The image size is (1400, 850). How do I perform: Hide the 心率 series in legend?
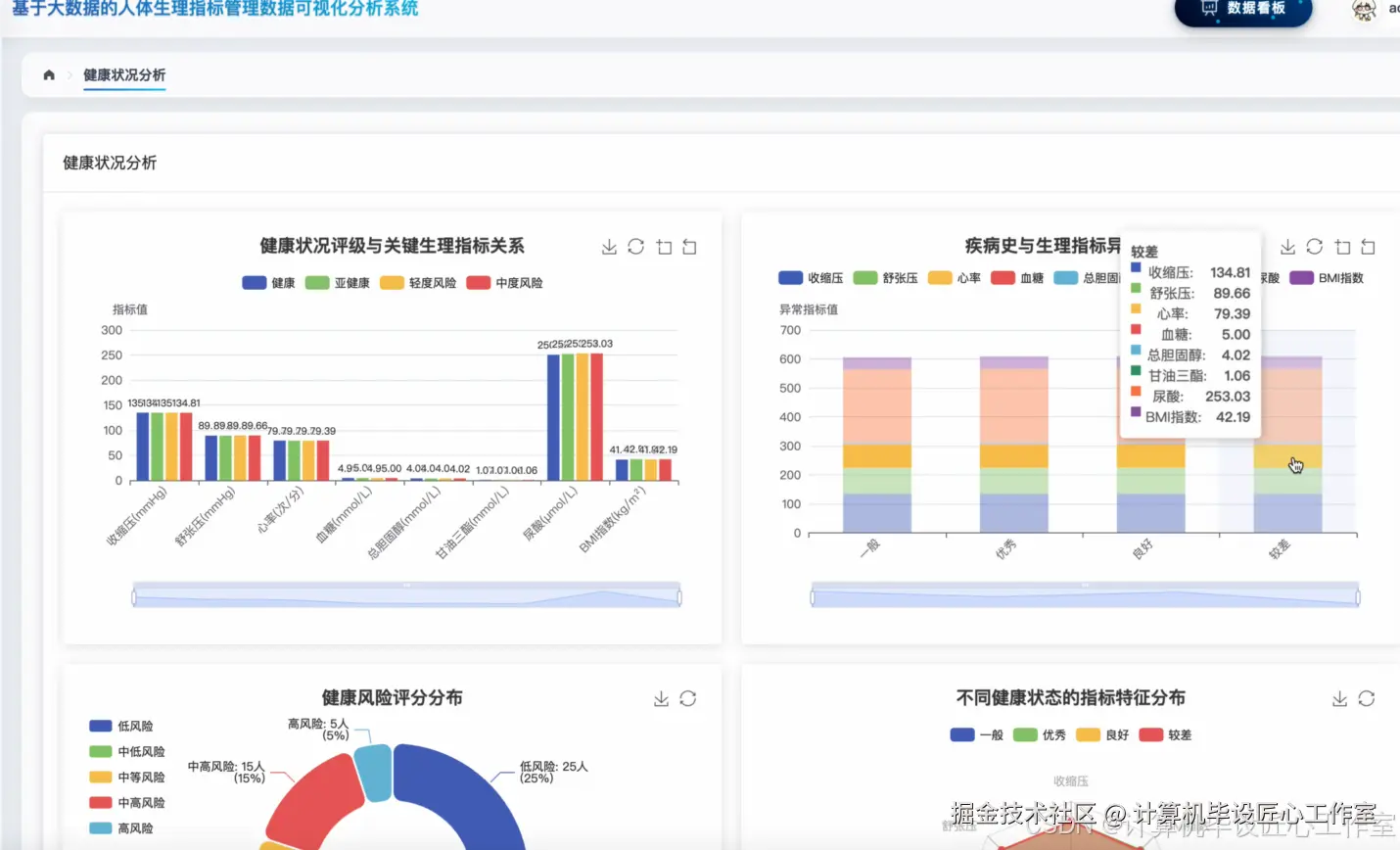pyautogui.click(x=955, y=278)
